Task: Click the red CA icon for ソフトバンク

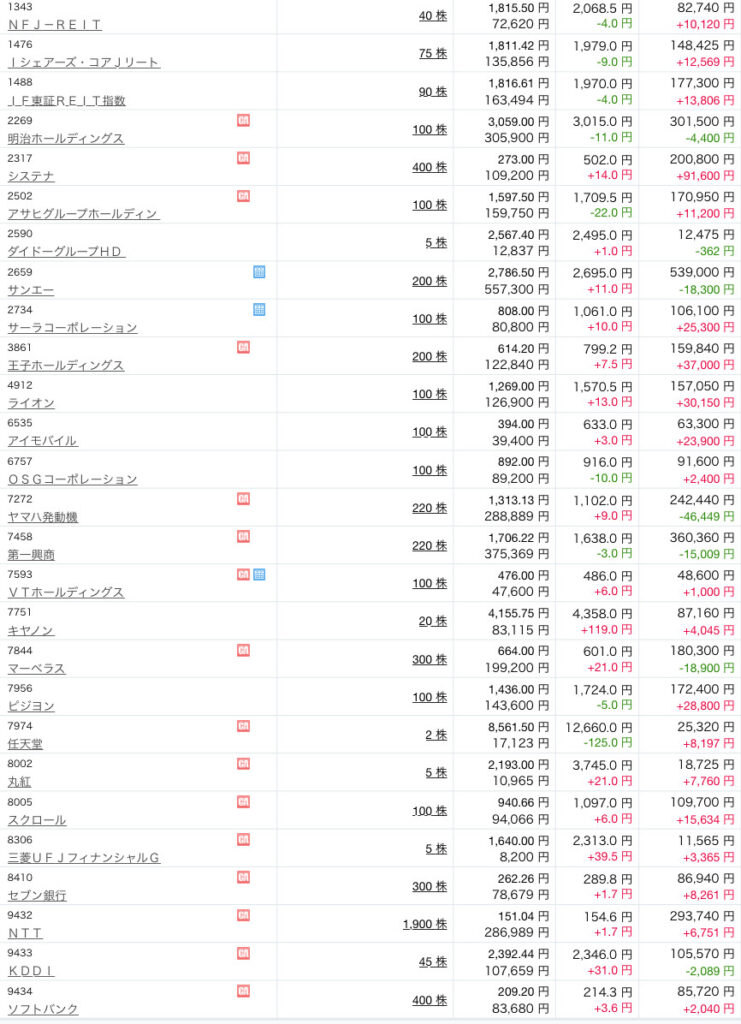Action: tap(243, 991)
